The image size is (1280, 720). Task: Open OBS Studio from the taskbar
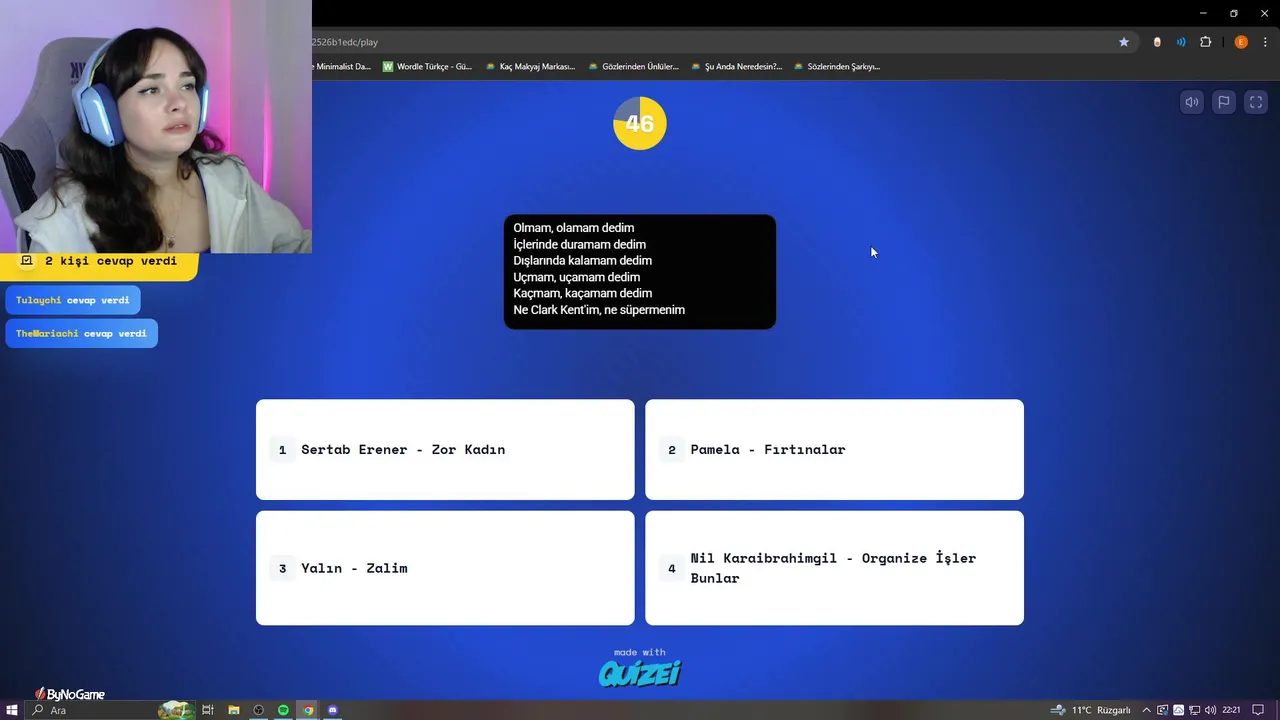259,710
